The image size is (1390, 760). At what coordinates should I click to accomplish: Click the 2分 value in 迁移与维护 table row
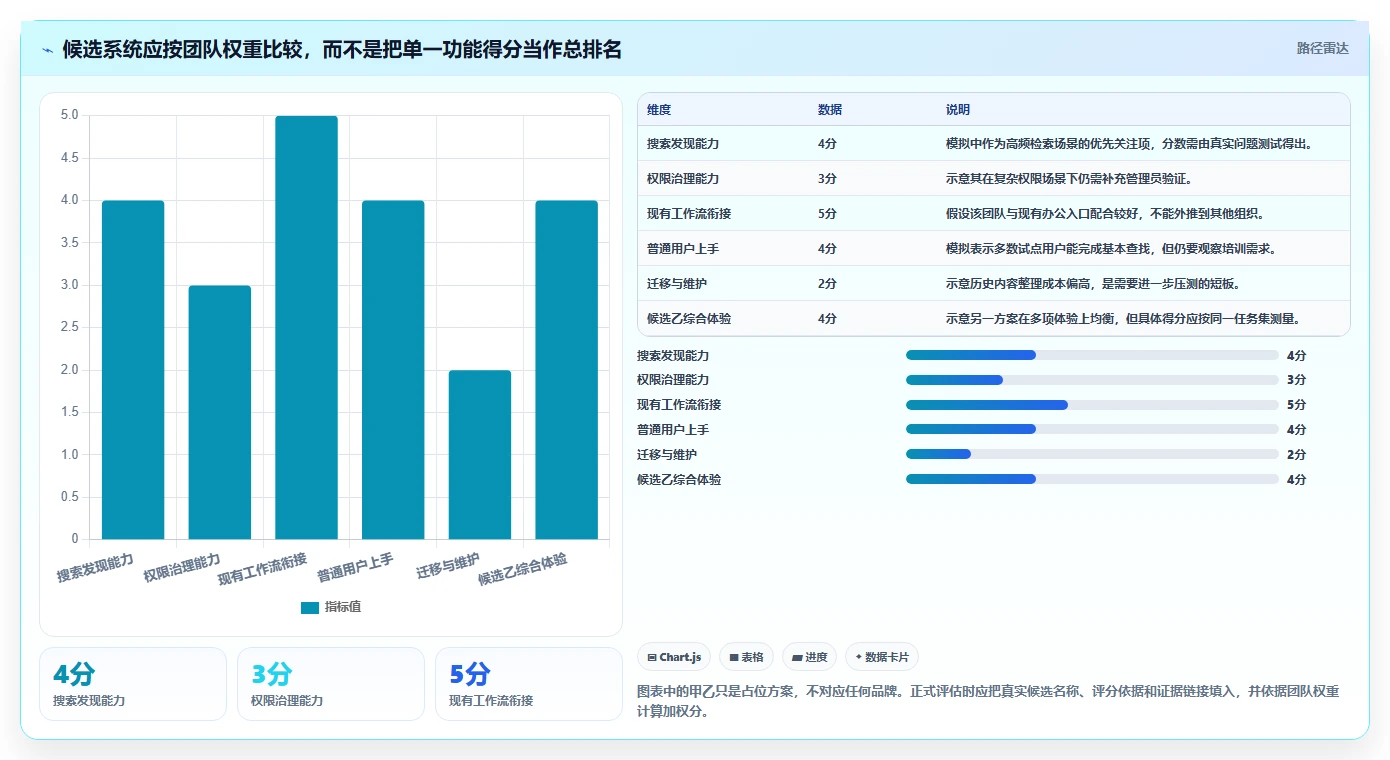tap(827, 284)
